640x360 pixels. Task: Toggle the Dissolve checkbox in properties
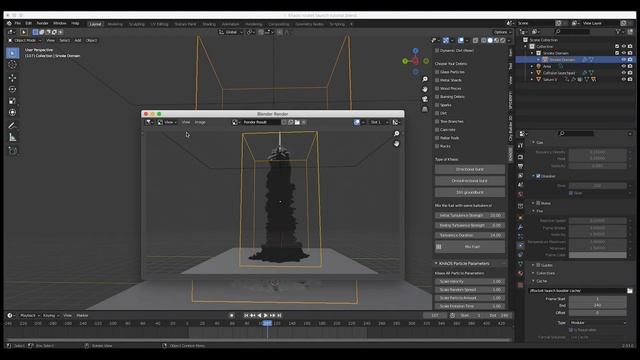[x=538, y=176]
